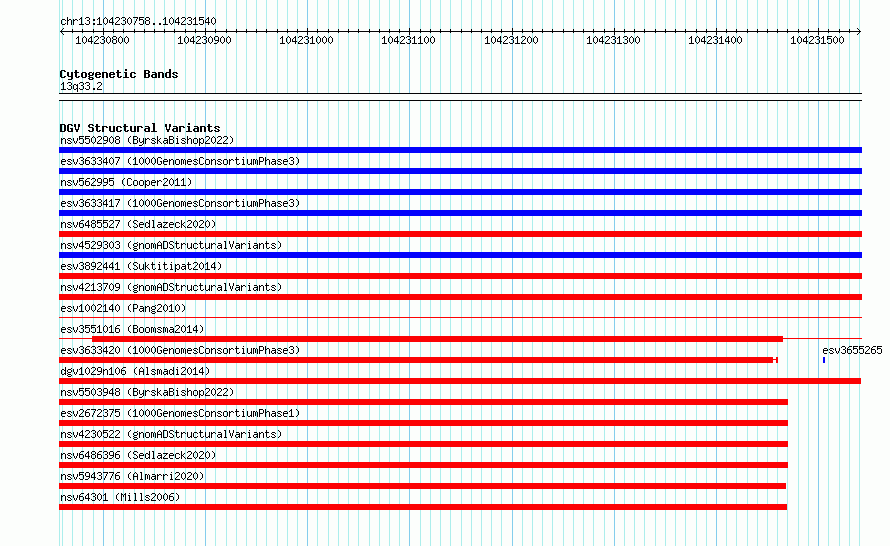Click the Cytogenetic Bands track title
Viewport: 890px width, 546px height.
tap(119, 74)
